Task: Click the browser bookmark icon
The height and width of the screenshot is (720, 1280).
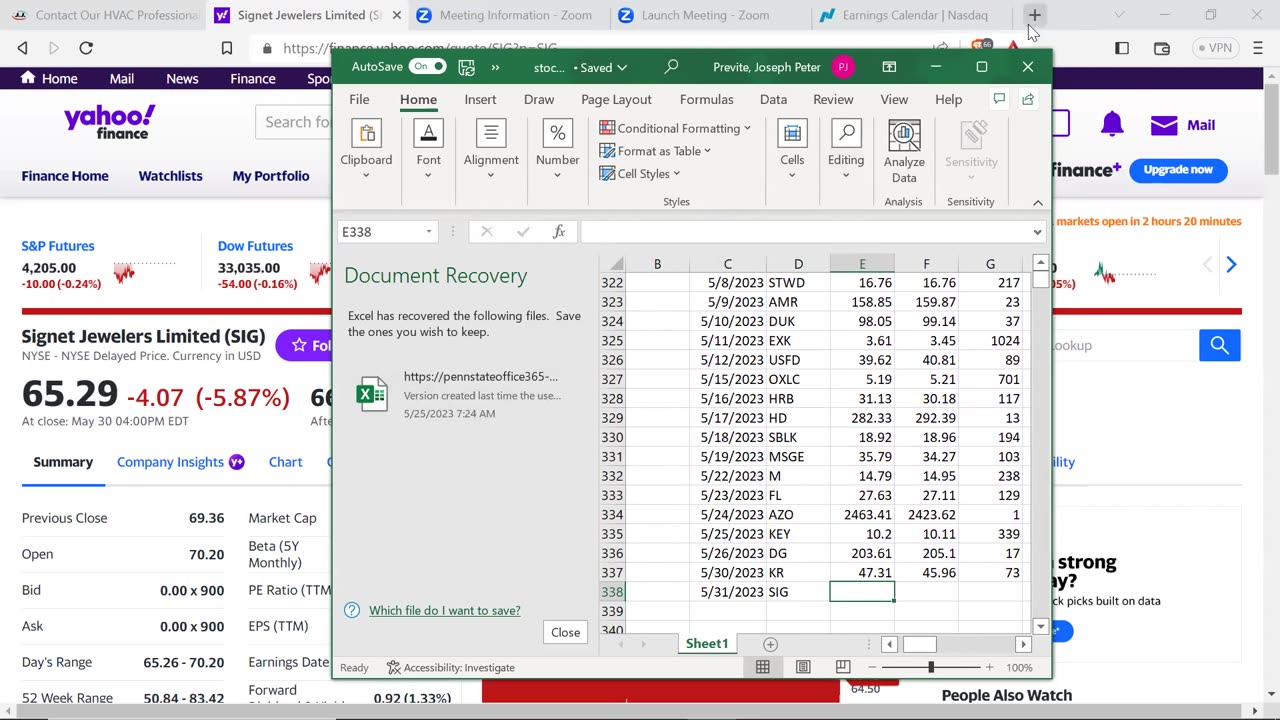Action: coord(227,48)
